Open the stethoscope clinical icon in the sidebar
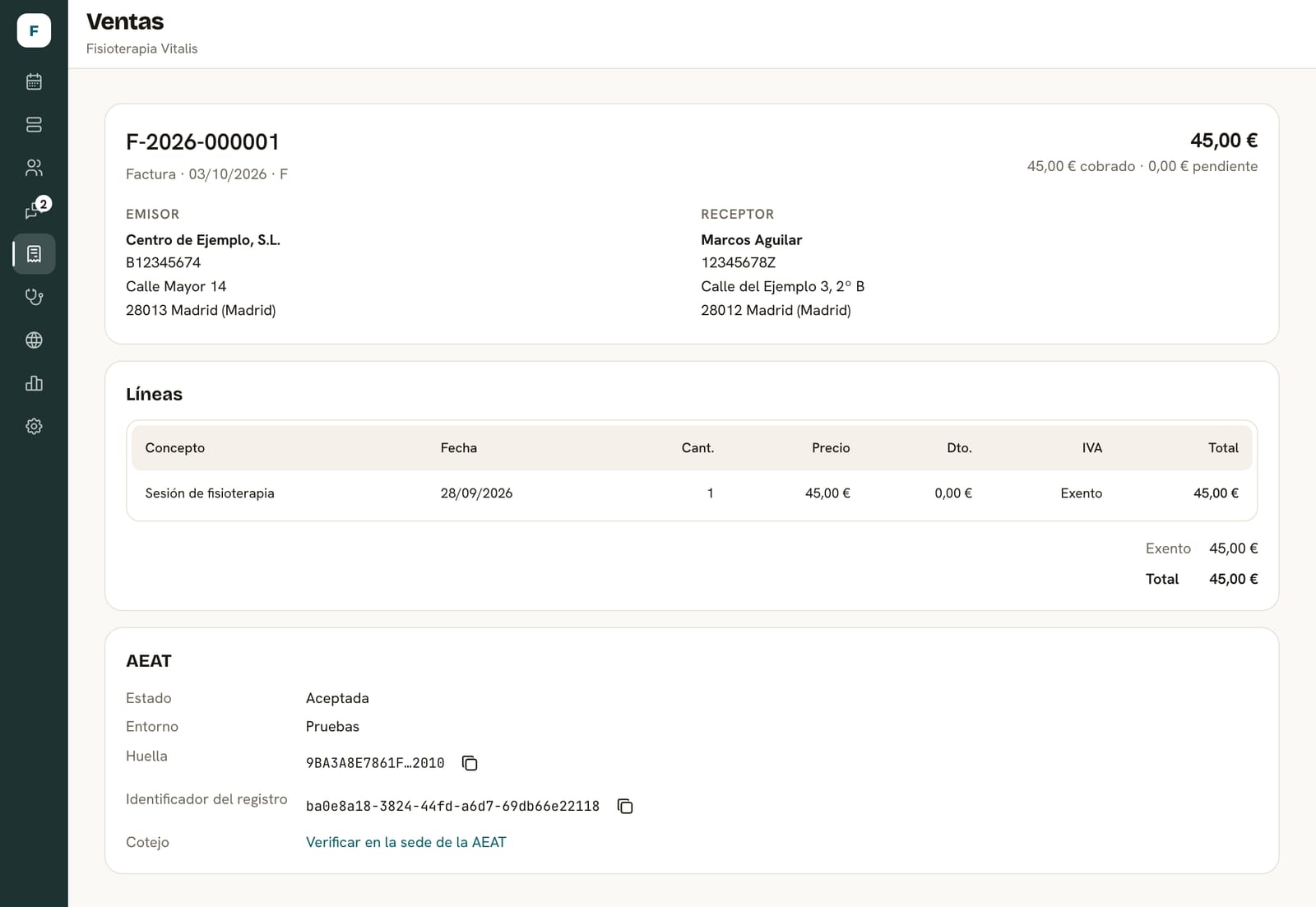 point(34,297)
